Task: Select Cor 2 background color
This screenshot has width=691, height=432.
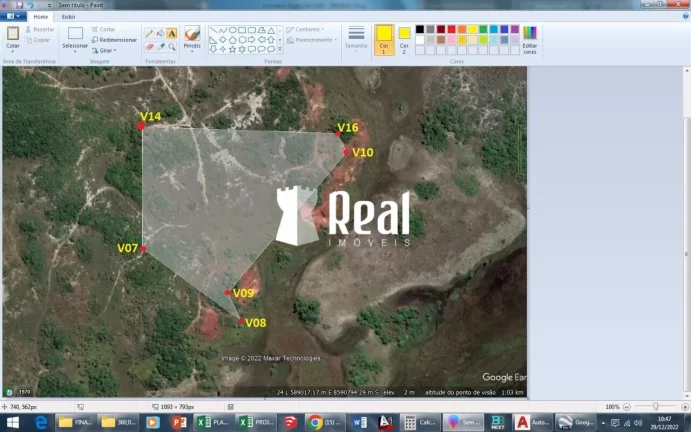Action: [x=404, y=38]
